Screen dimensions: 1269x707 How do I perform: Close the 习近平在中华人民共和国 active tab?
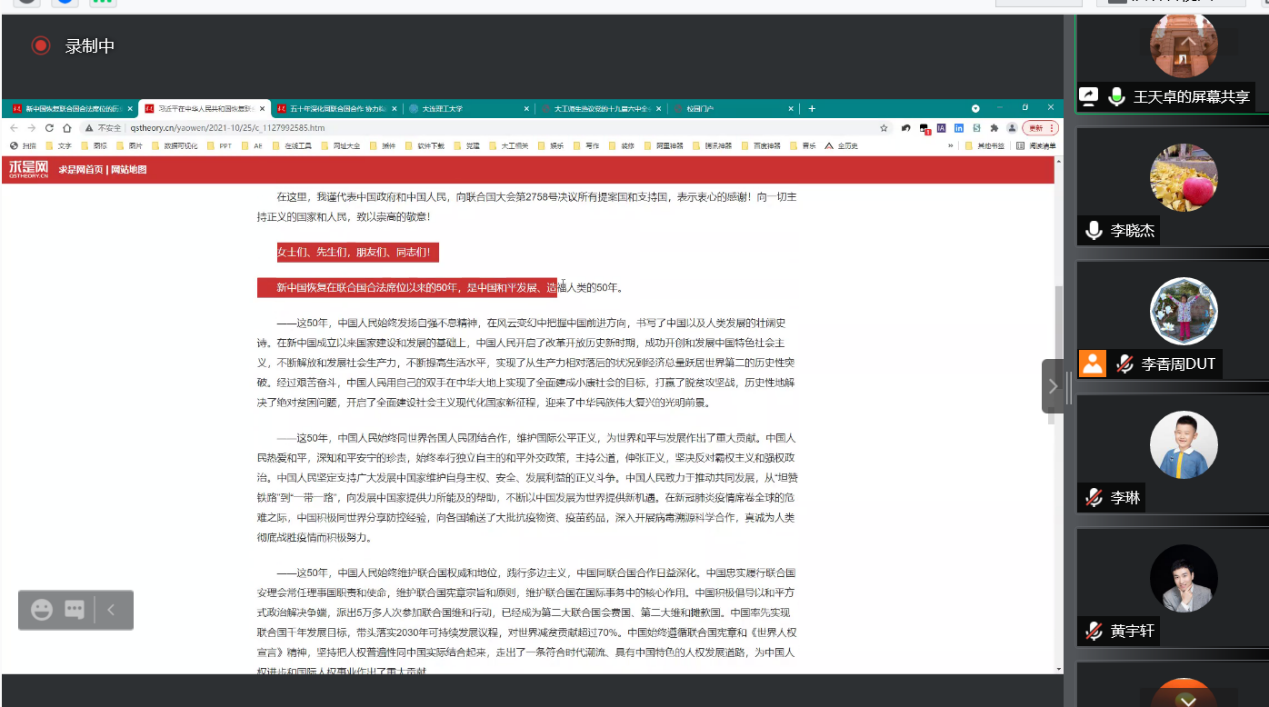point(263,108)
